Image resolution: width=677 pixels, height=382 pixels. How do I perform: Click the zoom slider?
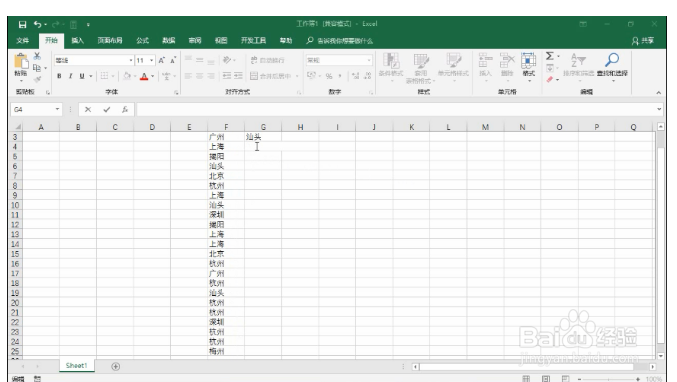(608, 379)
